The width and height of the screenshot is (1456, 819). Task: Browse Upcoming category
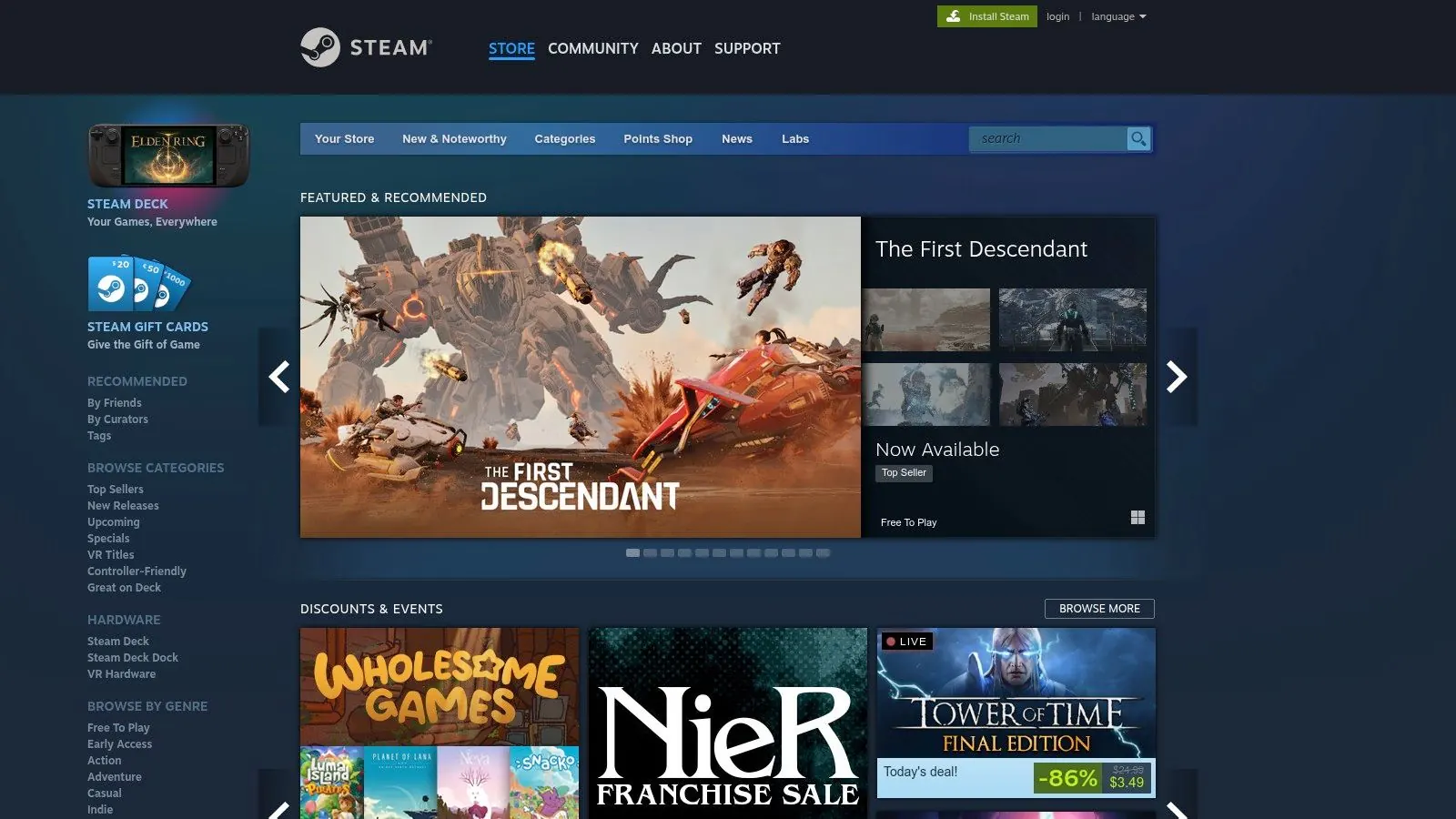pos(114,522)
